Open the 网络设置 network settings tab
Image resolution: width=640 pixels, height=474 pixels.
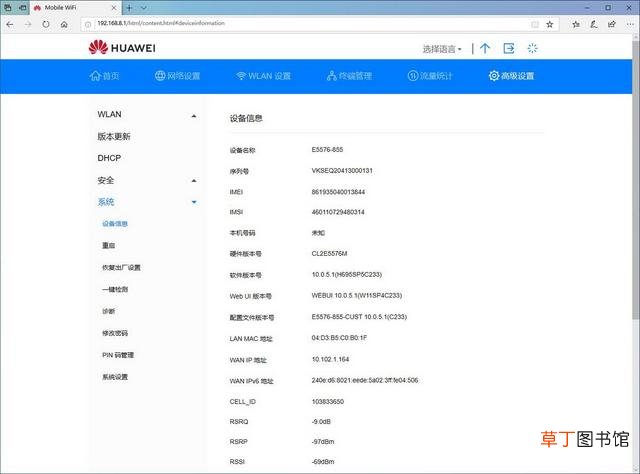click(178, 76)
